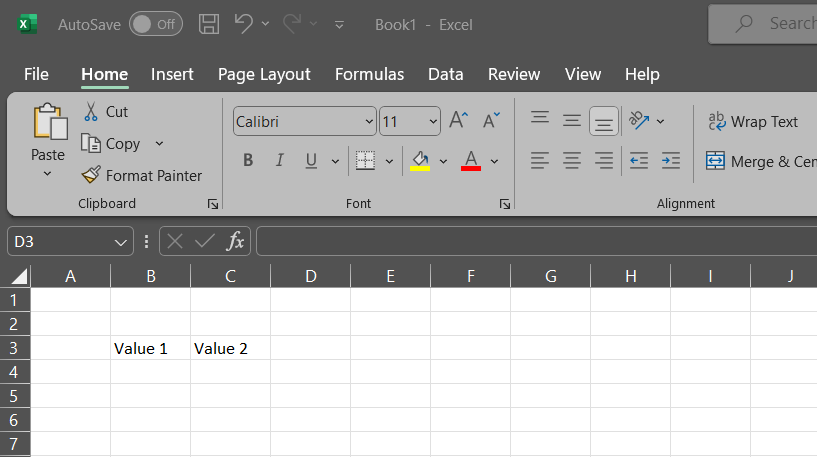Click Increase Indent icon
Screen dimensions: 817x457
click(x=671, y=160)
